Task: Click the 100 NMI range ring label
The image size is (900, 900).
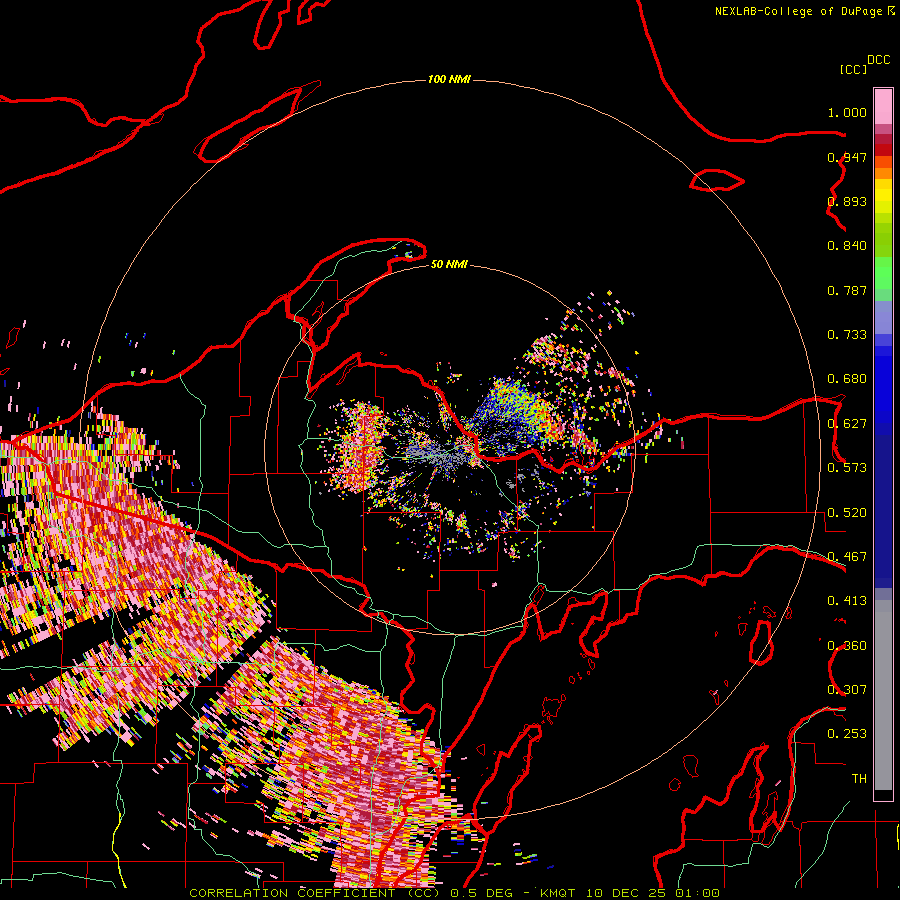Action: [x=449, y=79]
